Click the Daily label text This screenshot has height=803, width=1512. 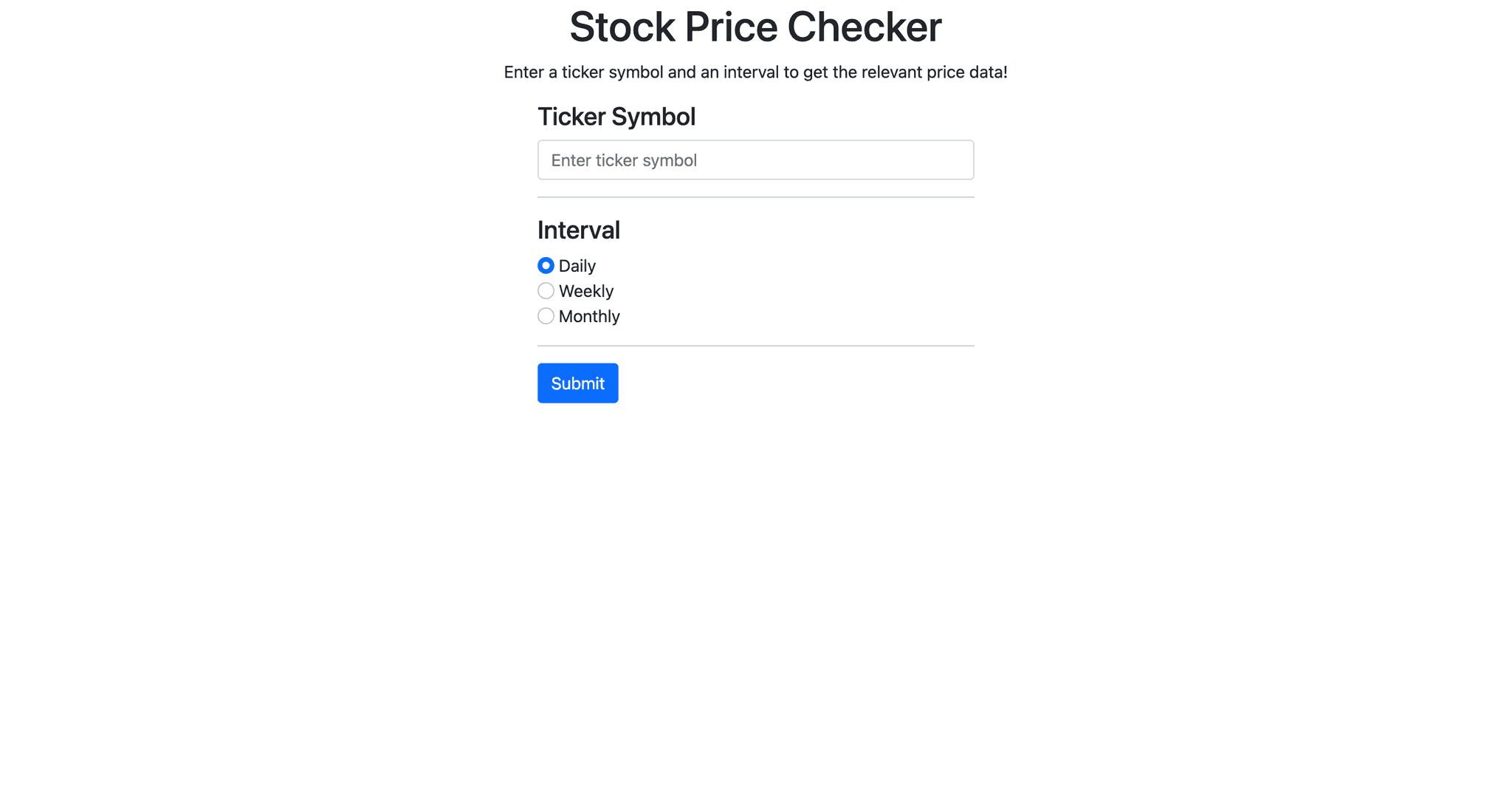pyautogui.click(x=577, y=265)
